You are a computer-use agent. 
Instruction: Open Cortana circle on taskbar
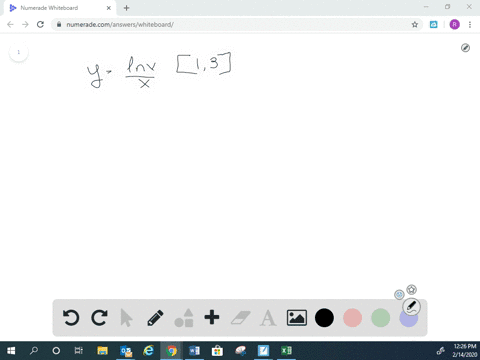(x=56, y=351)
